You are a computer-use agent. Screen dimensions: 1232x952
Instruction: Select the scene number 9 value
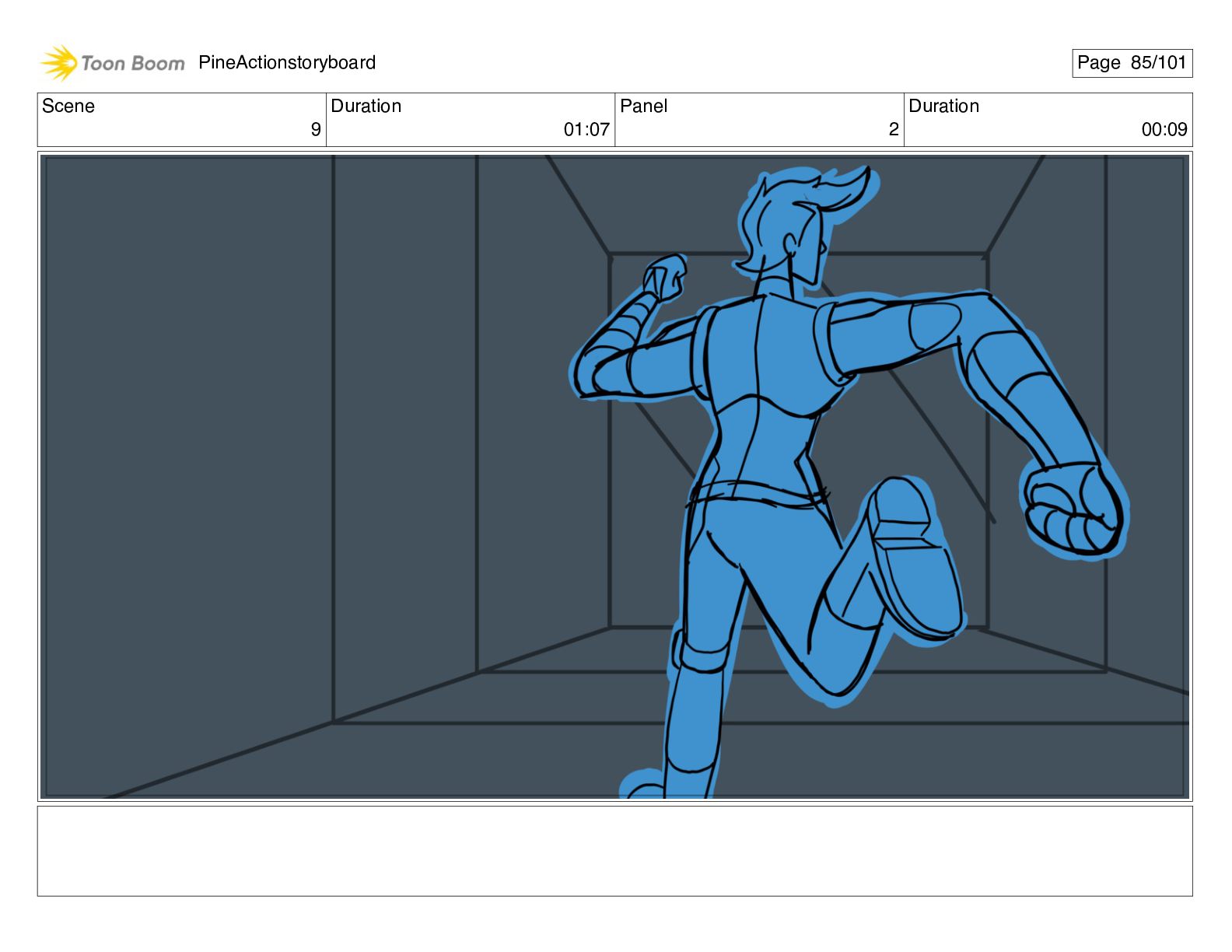tap(315, 130)
